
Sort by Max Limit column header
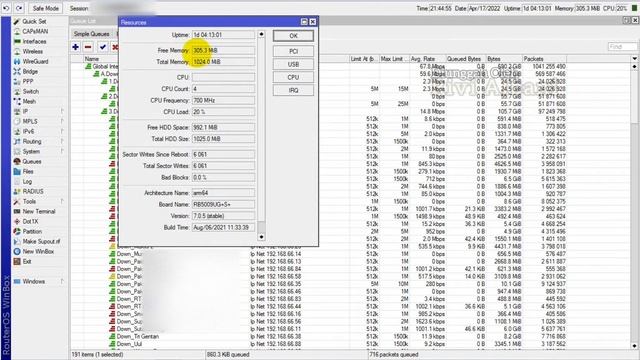point(393,59)
